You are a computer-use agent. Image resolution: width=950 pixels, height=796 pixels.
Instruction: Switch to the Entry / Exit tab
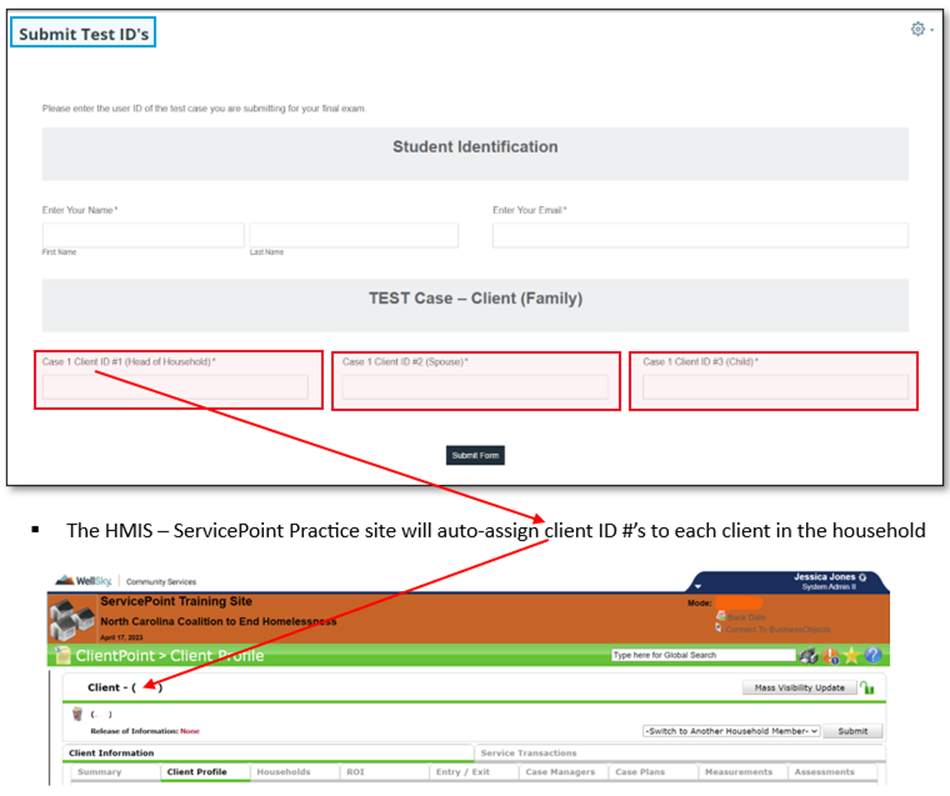(x=463, y=772)
